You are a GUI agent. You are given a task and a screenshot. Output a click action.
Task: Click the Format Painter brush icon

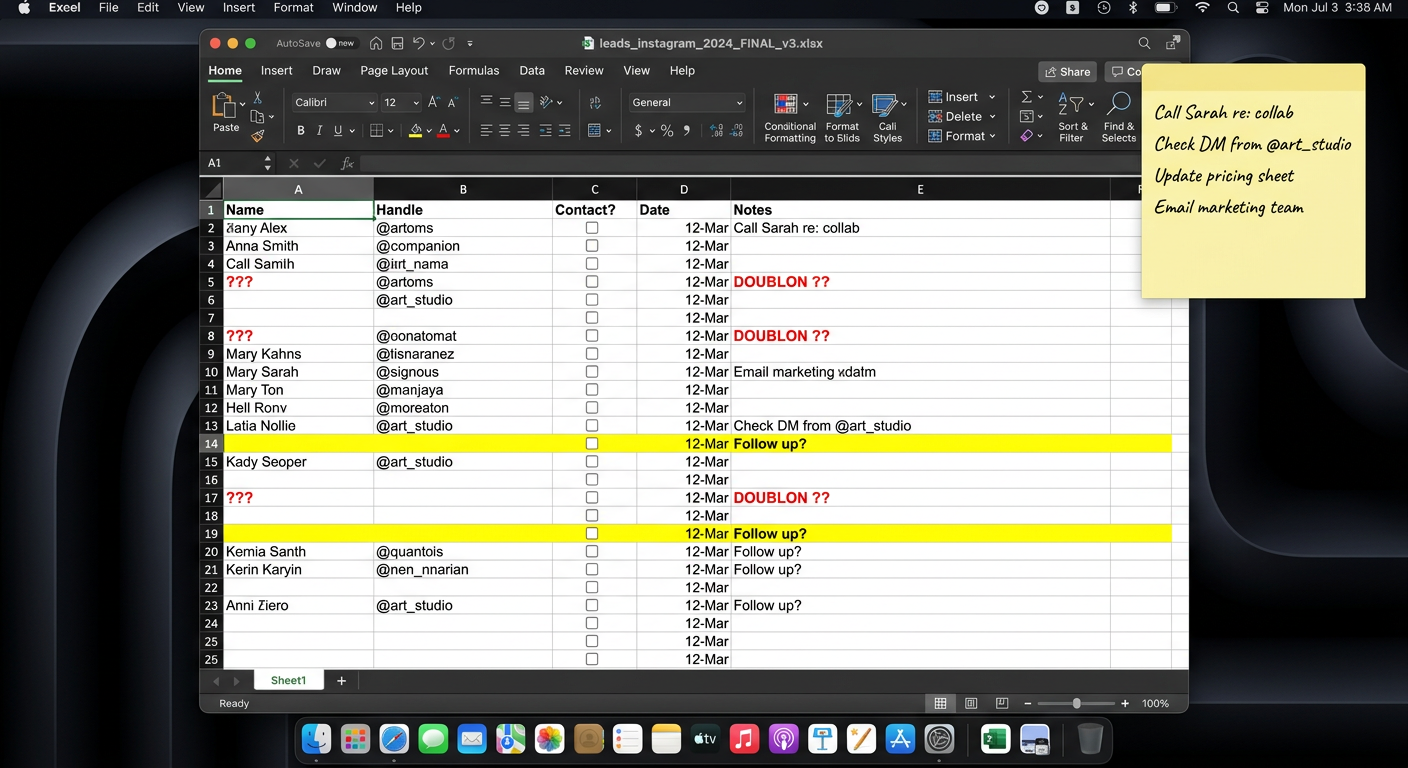tap(257, 136)
